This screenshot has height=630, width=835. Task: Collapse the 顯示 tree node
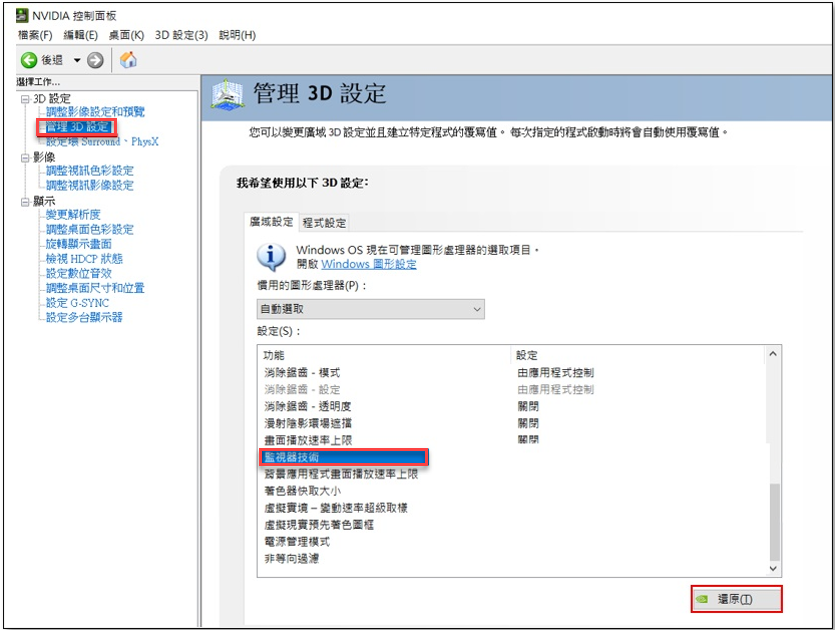(x=24, y=202)
